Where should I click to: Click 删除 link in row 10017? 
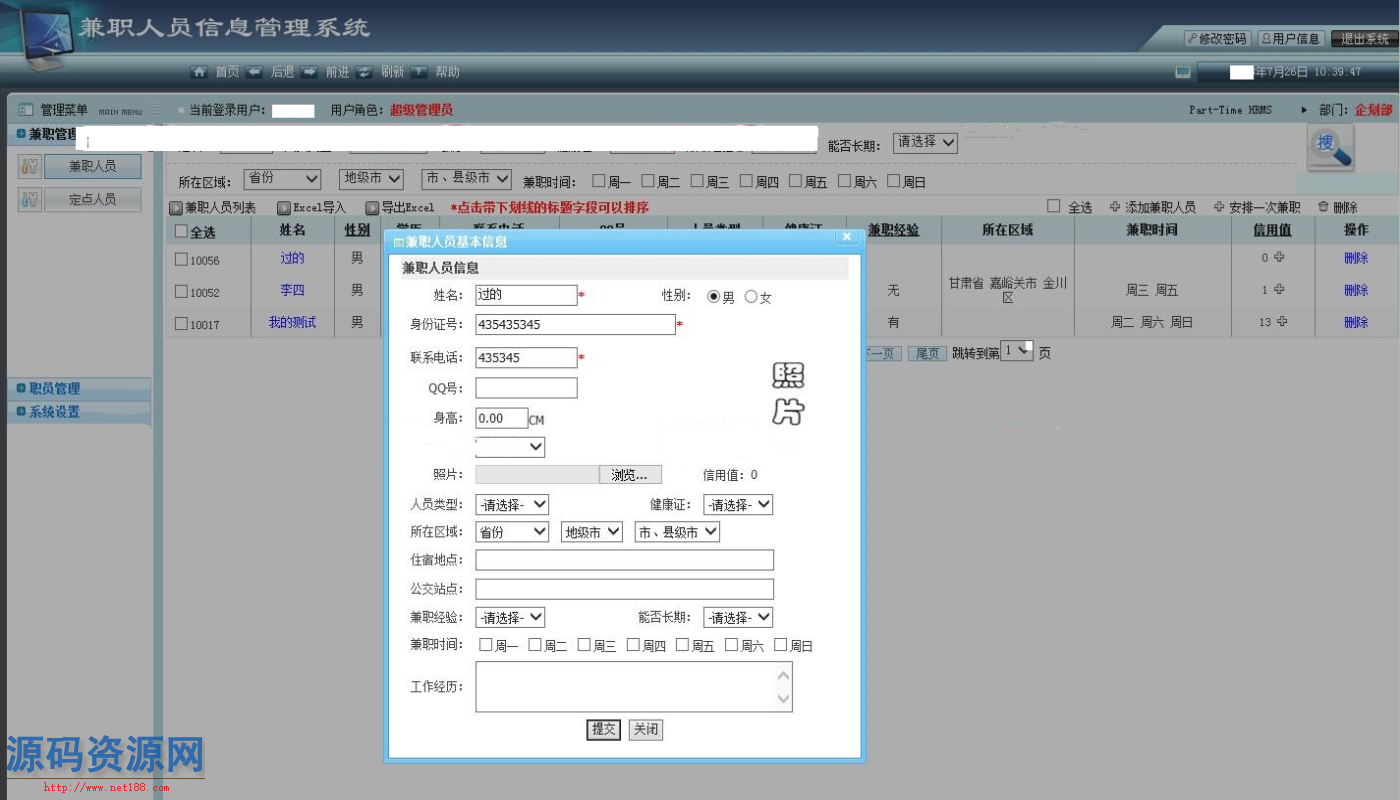coord(1356,322)
